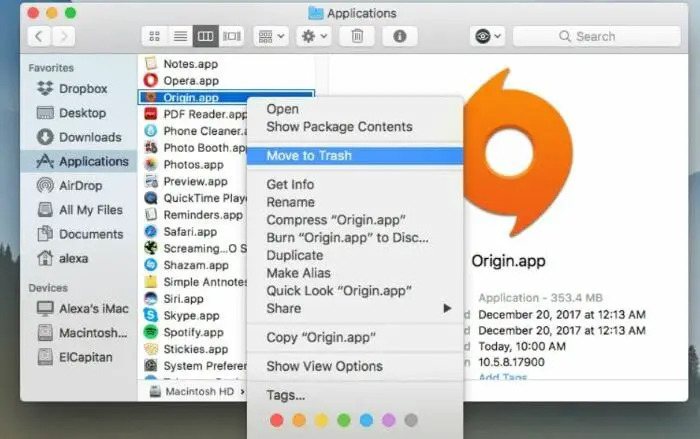Choose Copy "Origin.app"
This screenshot has height=439, width=700.
[x=355, y=338]
